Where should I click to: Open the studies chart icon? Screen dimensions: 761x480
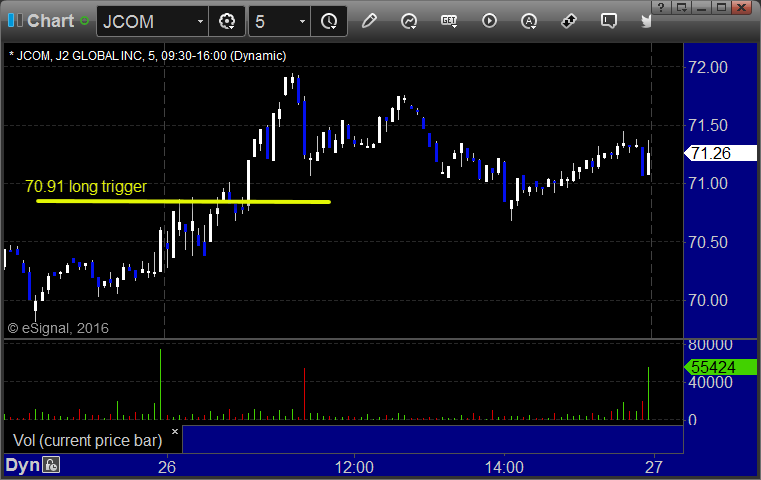tap(409, 21)
